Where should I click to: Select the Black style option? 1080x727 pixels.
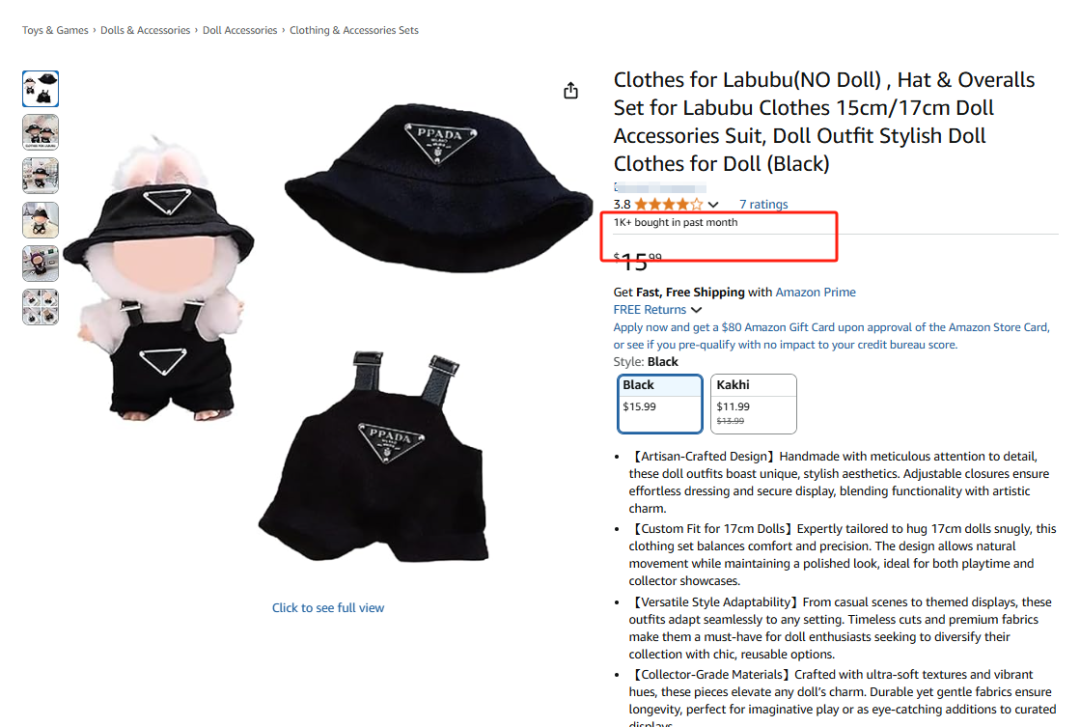click(659, 404)
